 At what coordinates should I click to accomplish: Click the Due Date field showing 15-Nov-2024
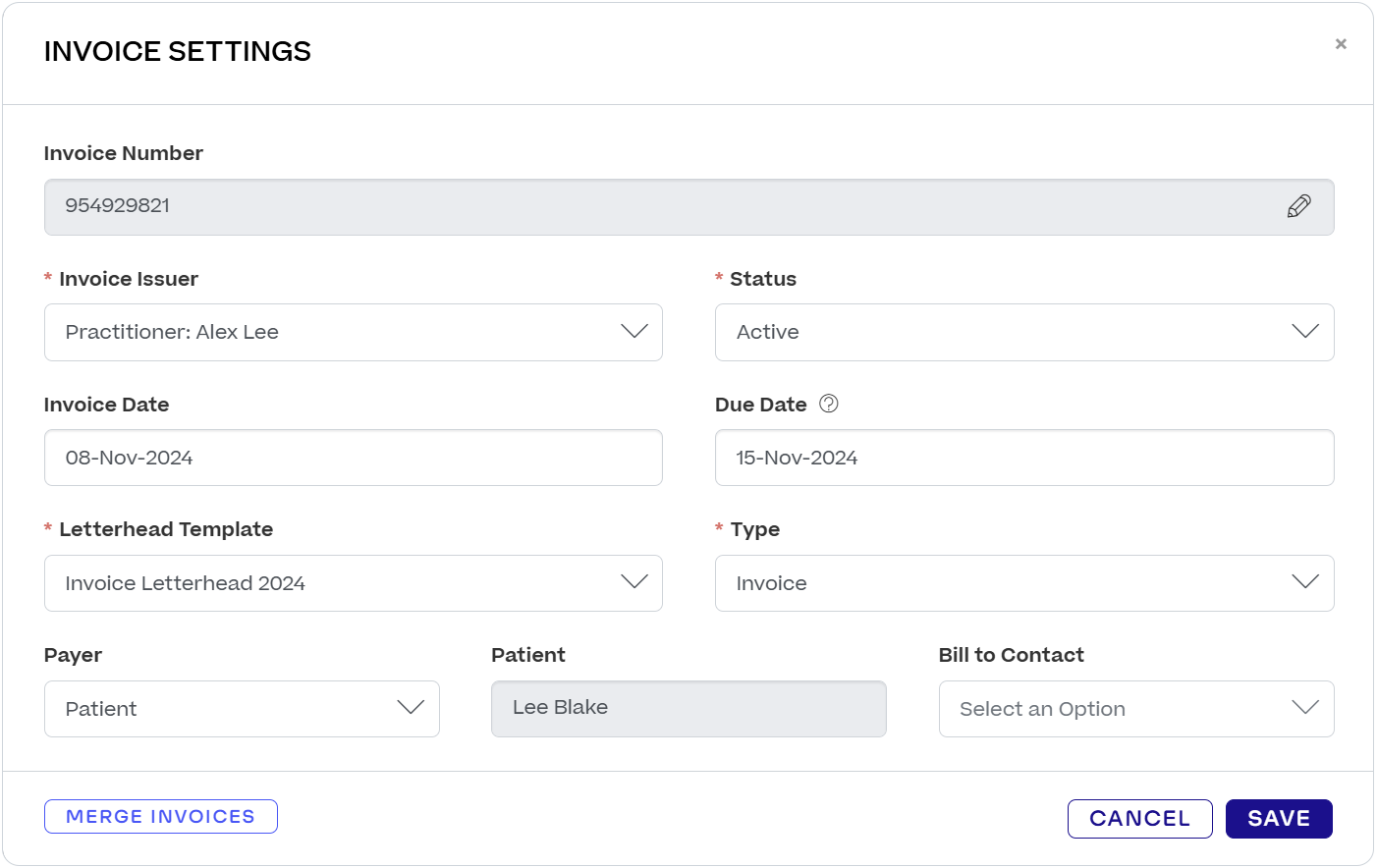pyautogui.click(x=1024, y=457)
